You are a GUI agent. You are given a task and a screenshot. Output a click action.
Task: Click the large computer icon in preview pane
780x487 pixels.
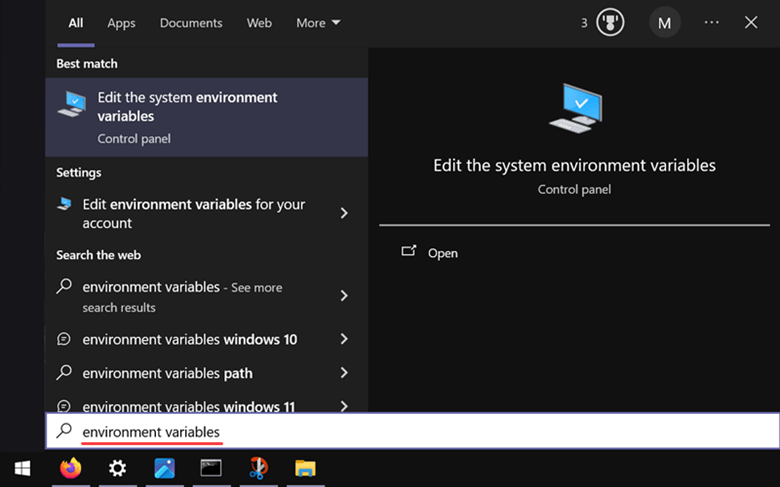576,108
